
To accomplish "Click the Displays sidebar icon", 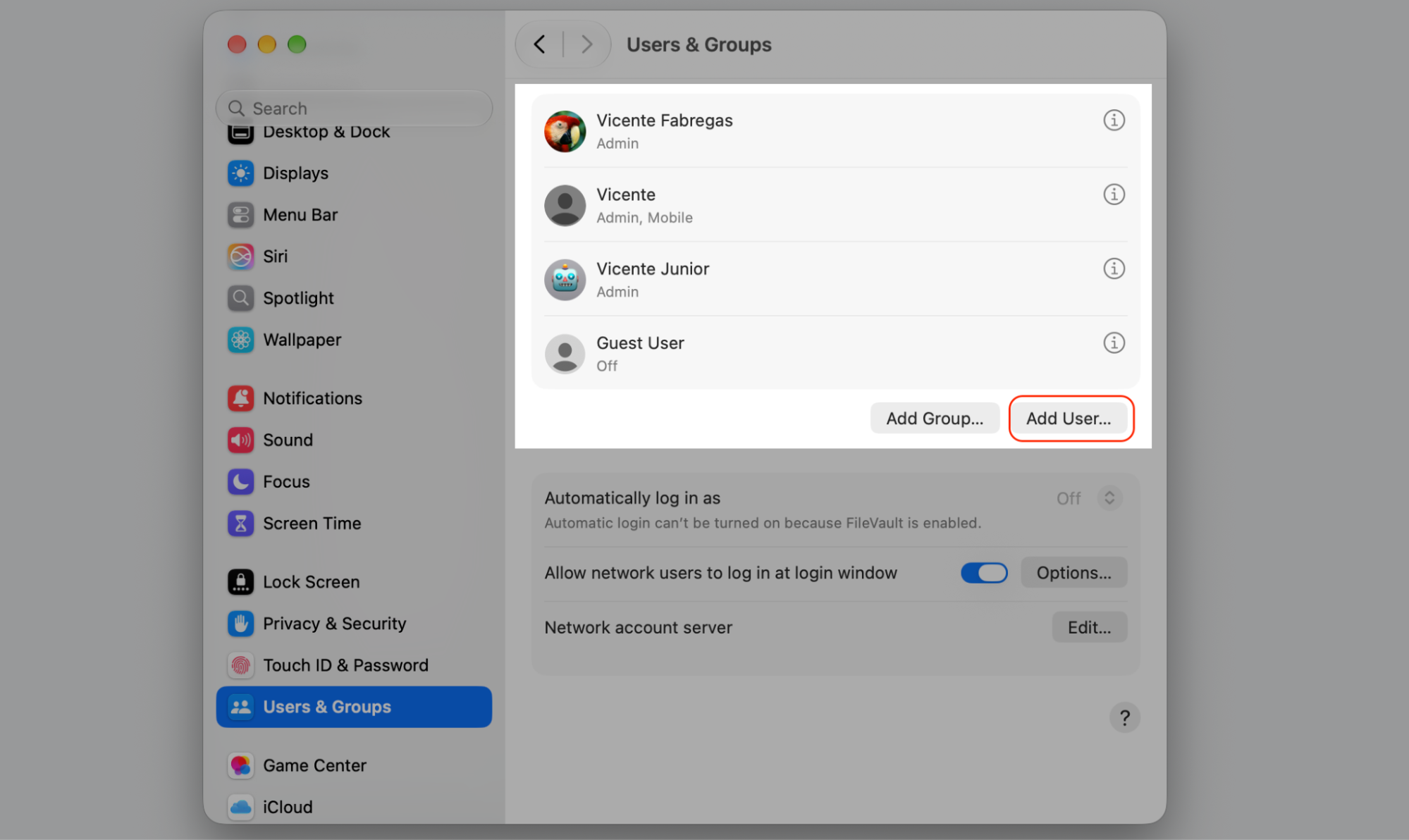I will click(240, 173).
